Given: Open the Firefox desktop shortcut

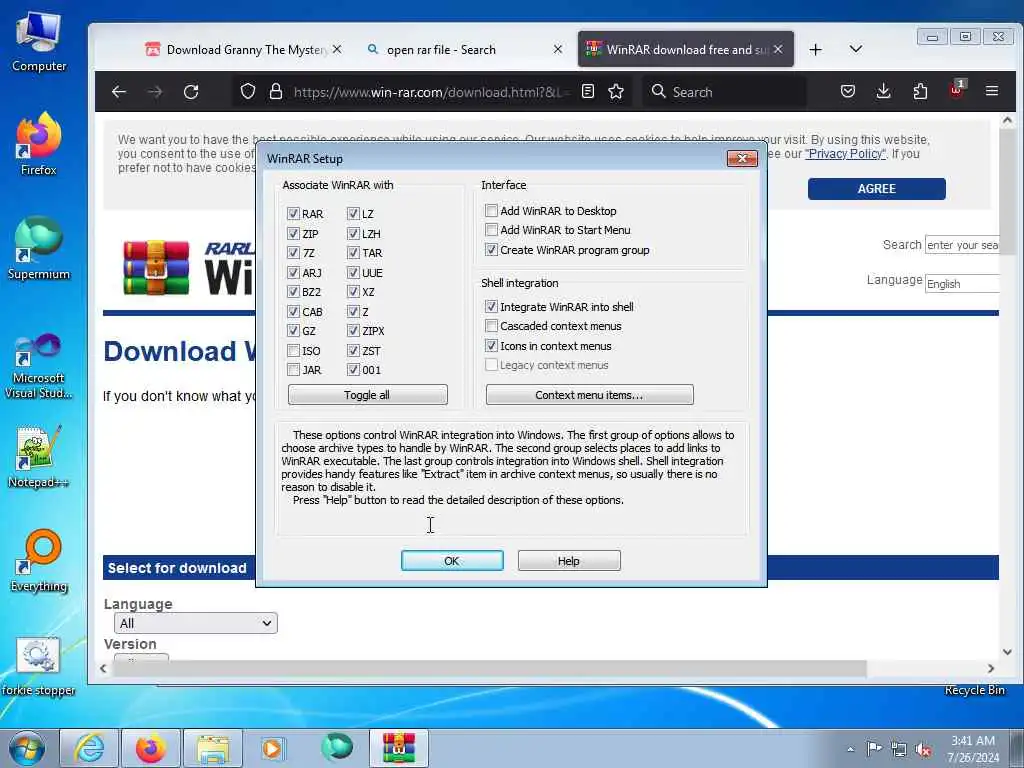Looking at the screenshot, I should 39,144.
